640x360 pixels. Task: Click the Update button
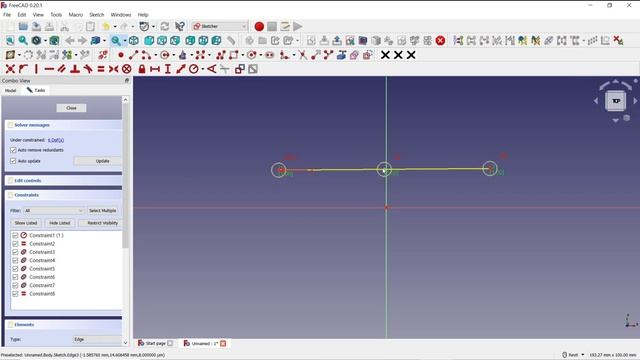tap(98, 161)
